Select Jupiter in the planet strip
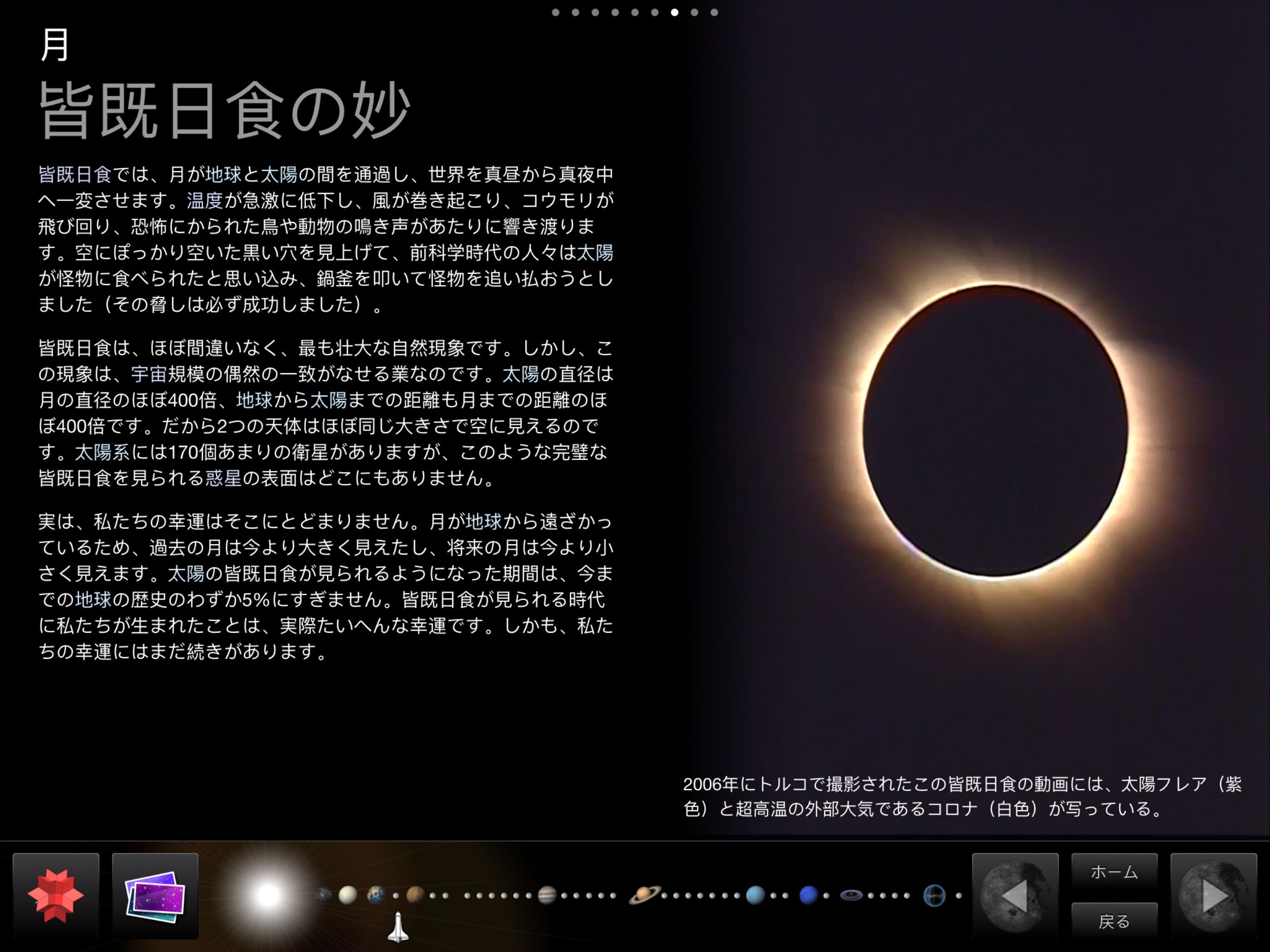1270x952 pixels. click(547, 894)
